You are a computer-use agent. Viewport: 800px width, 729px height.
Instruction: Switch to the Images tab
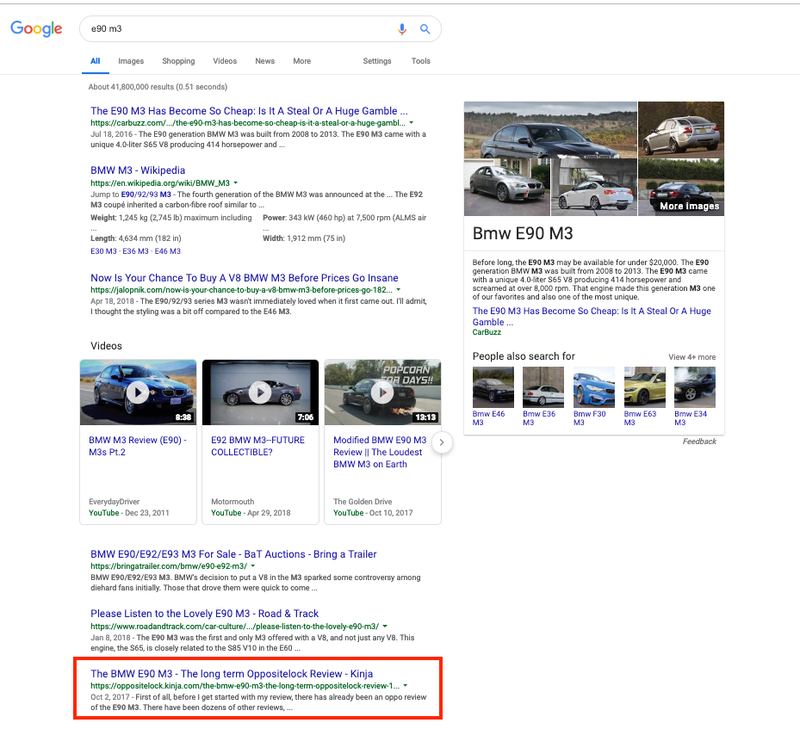[x=131, y=61]
